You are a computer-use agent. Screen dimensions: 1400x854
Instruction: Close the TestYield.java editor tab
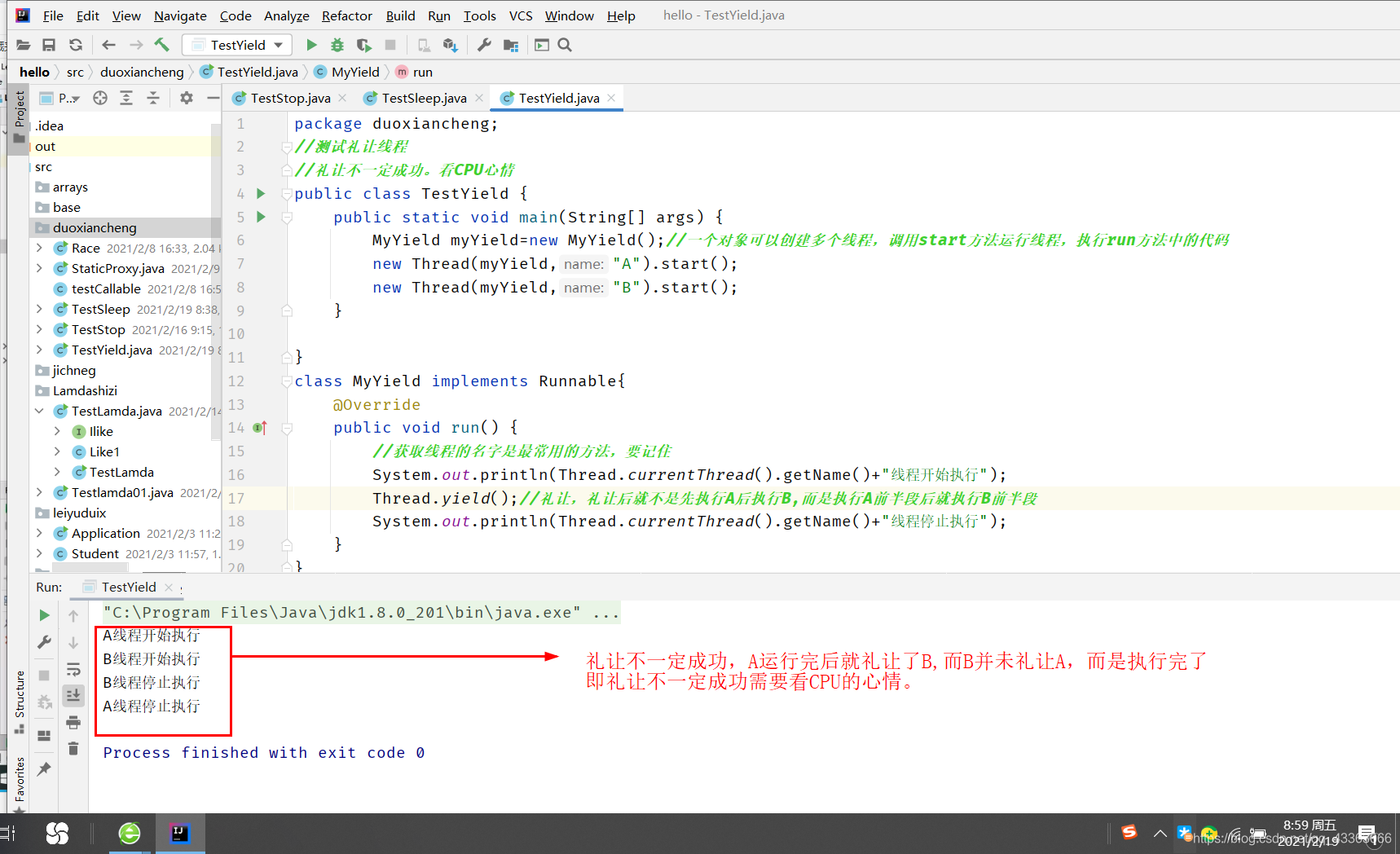coord(611,98)
